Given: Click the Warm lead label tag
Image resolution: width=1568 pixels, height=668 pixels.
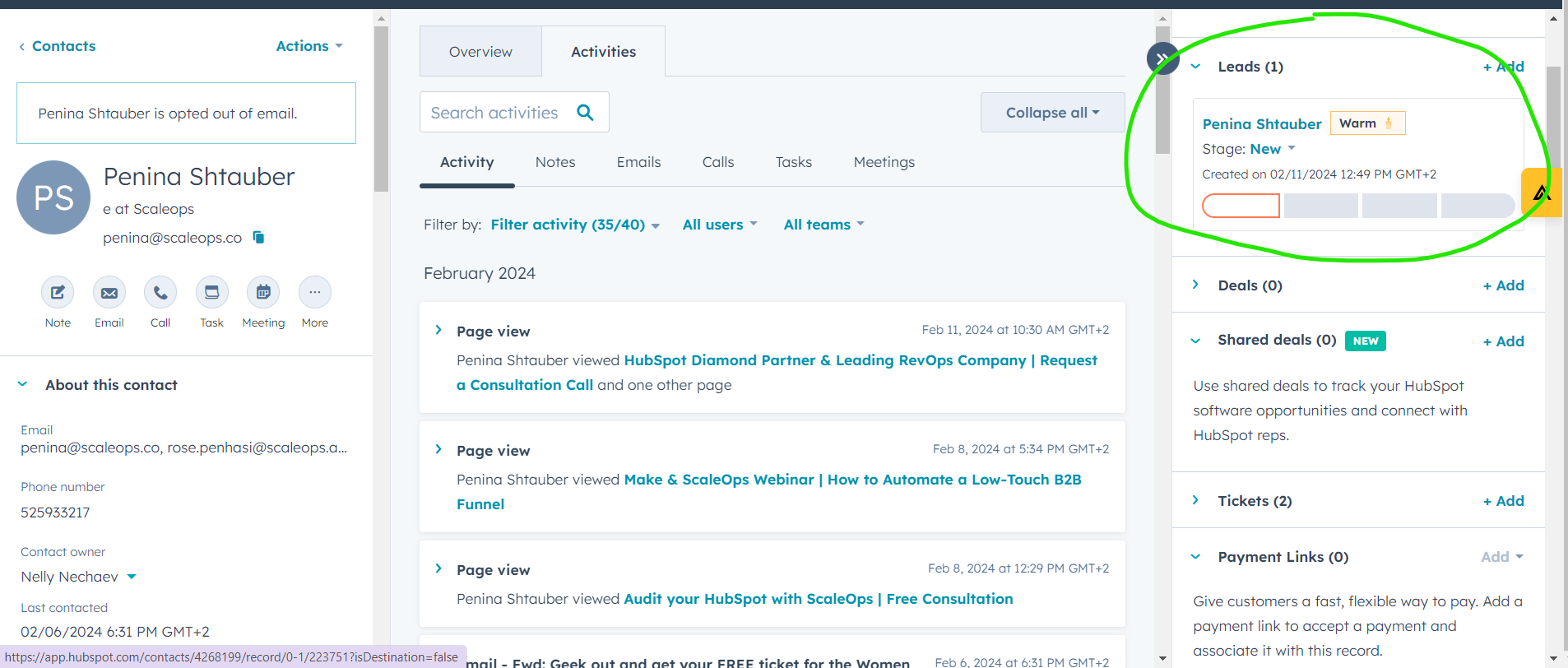Looking at the screenshot, I should [1367, 123].
